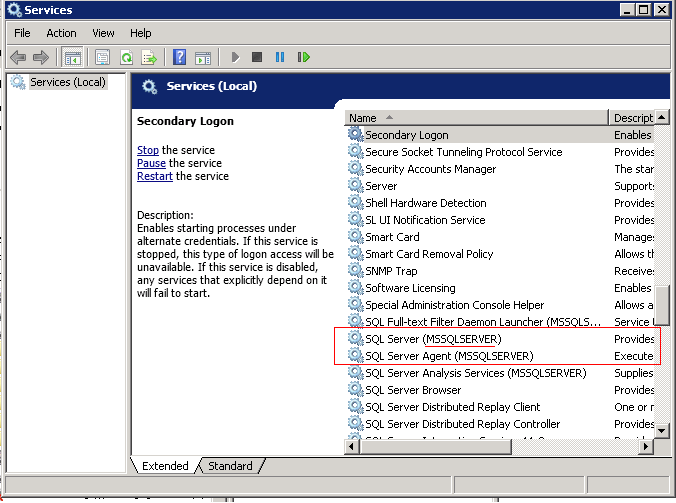Select Services (Local) in the console tree
The image size is (676, 503).
coord(67,82)
